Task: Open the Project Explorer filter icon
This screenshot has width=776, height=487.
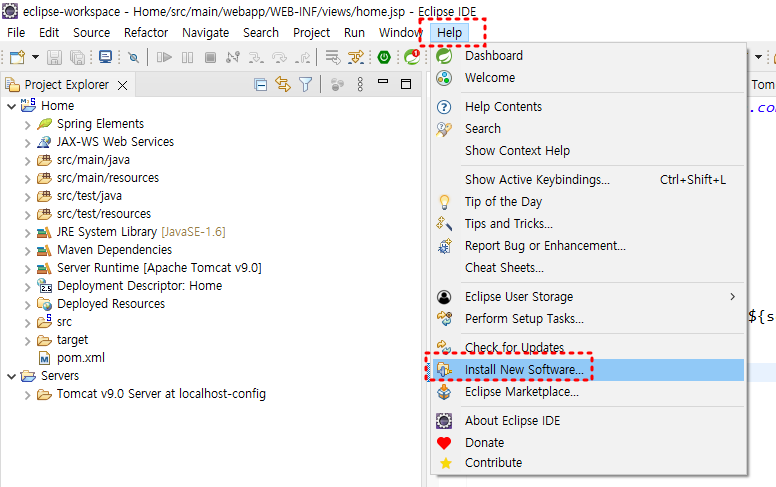Action: (x=306, y=85)
